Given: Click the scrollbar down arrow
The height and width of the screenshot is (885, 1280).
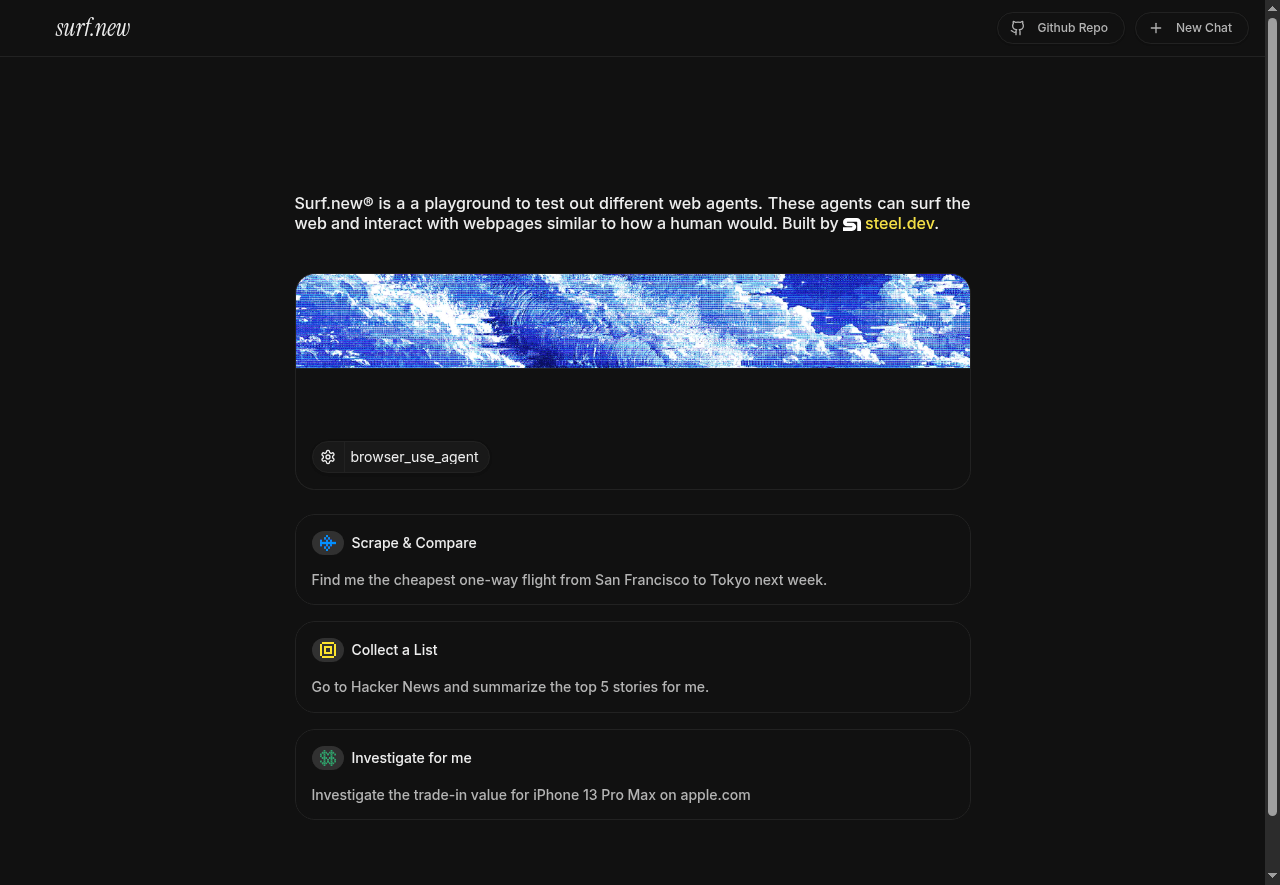Looking at the screenshot, I should (x=1272, y=877).
